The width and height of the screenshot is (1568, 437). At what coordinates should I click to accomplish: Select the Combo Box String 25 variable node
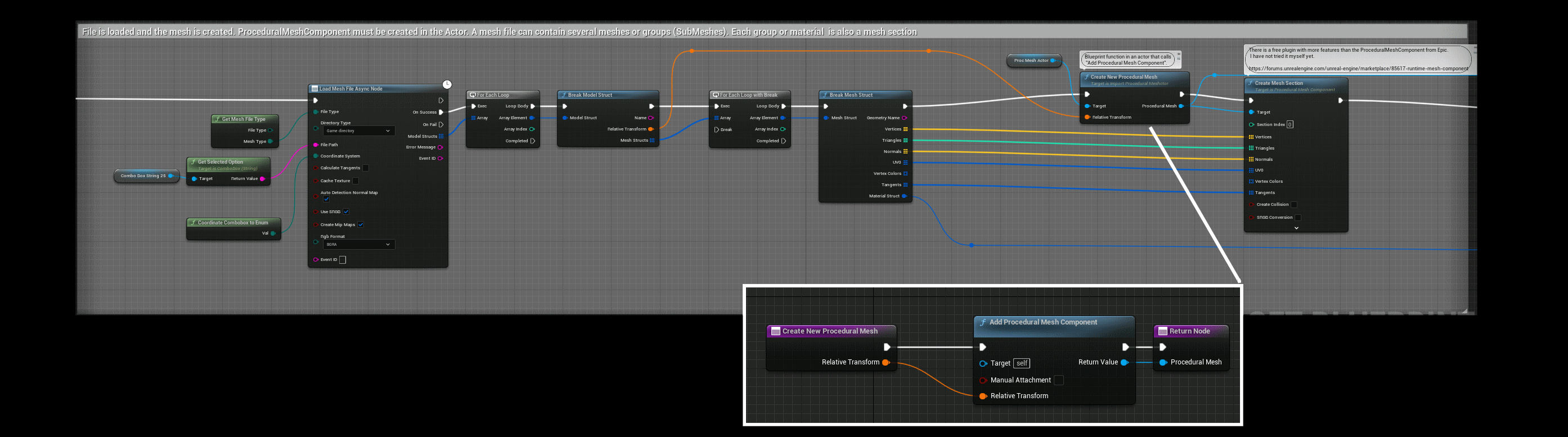pos(143,176)
